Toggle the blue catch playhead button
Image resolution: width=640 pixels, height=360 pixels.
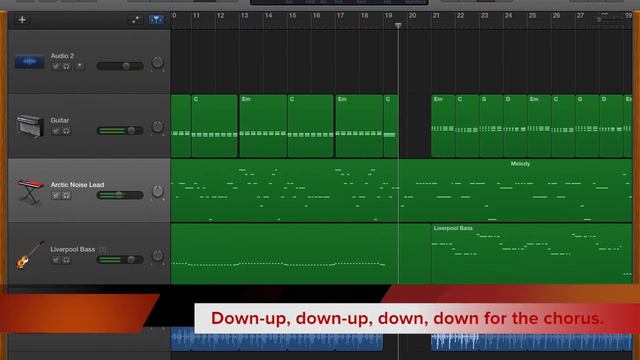pos(156,20)
